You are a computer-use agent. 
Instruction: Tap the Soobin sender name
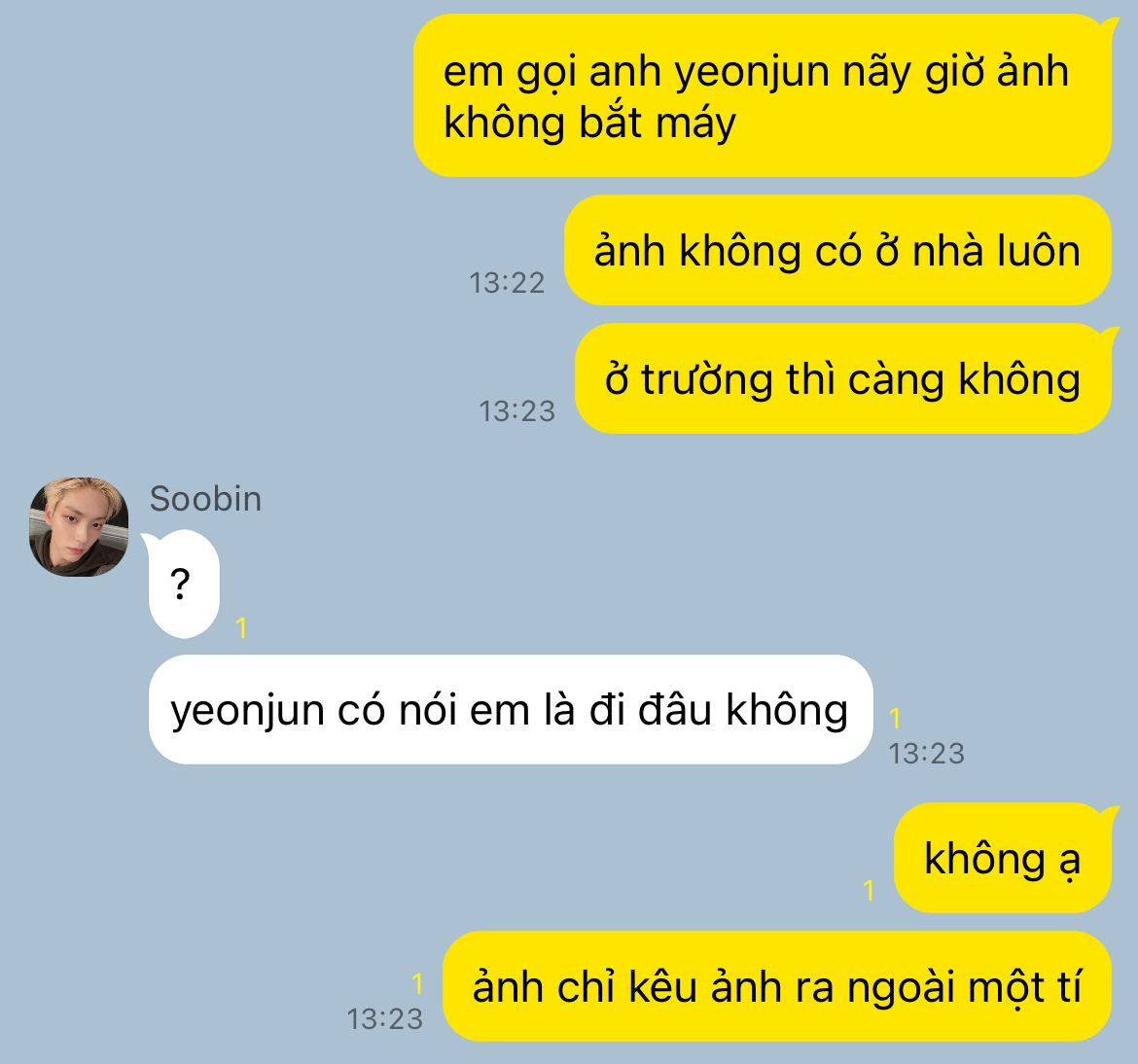(x=205, y=499)
